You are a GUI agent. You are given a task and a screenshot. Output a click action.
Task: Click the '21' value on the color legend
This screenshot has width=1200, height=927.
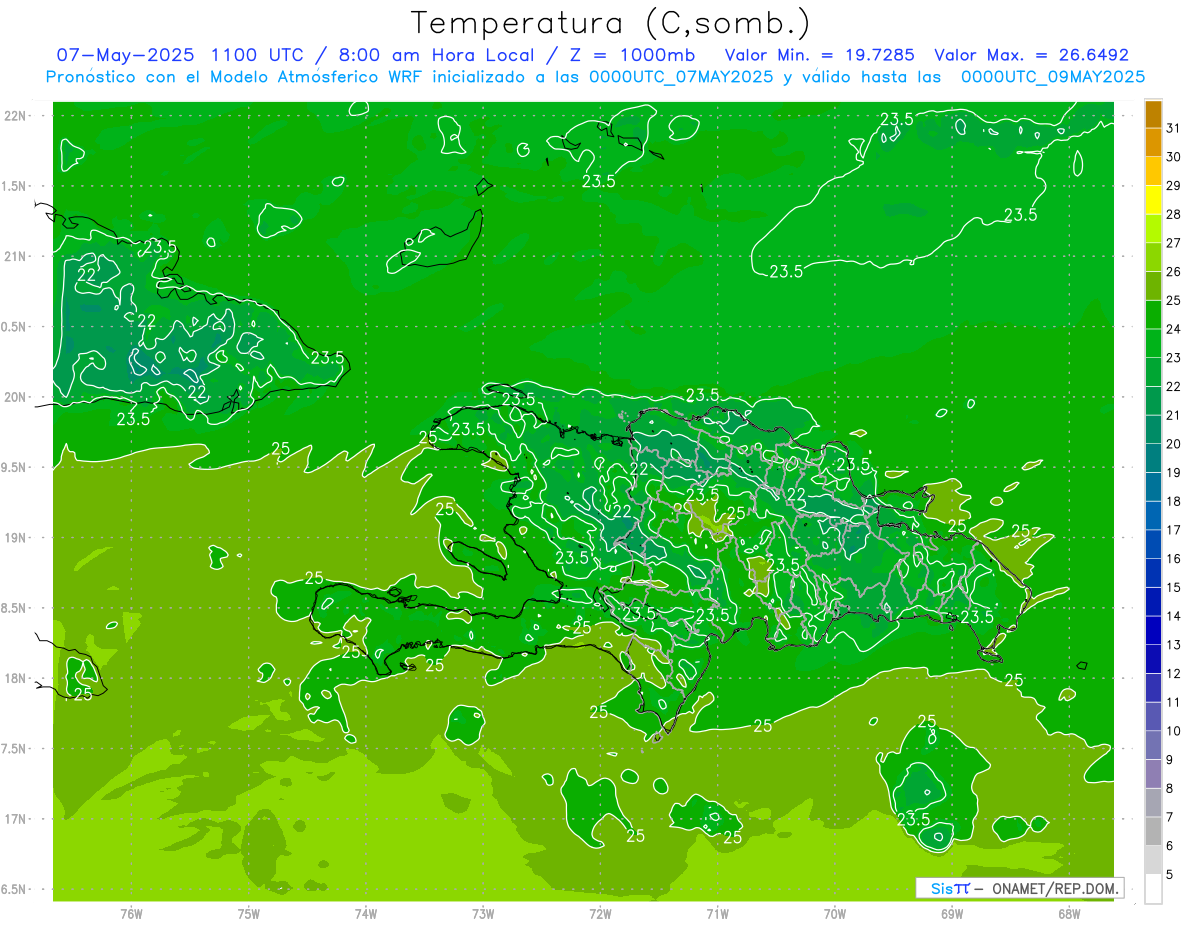pos(1174,414)
